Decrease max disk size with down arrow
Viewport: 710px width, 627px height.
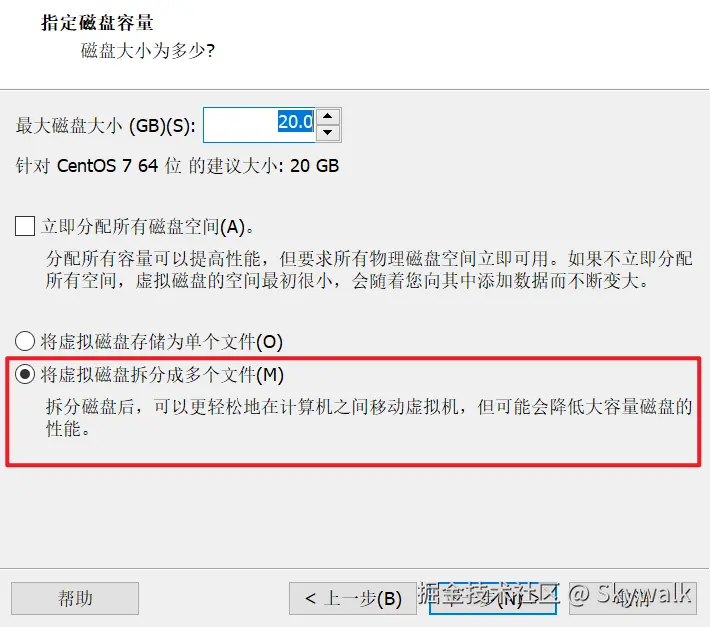pyautogui.click(x=328, y=133)
